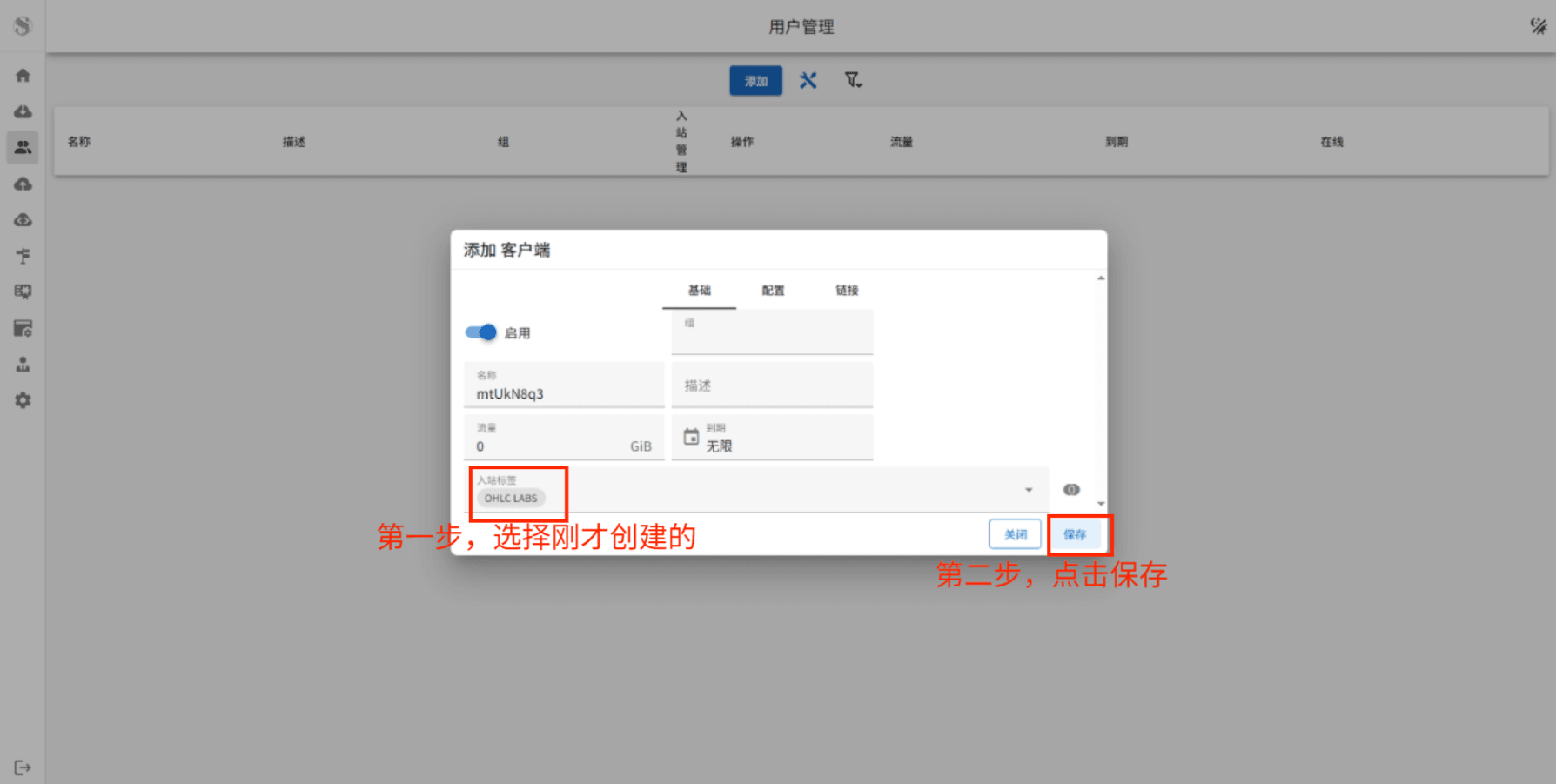Click the 描述 description input field
1556x784 pixels.
pos(771,385)
